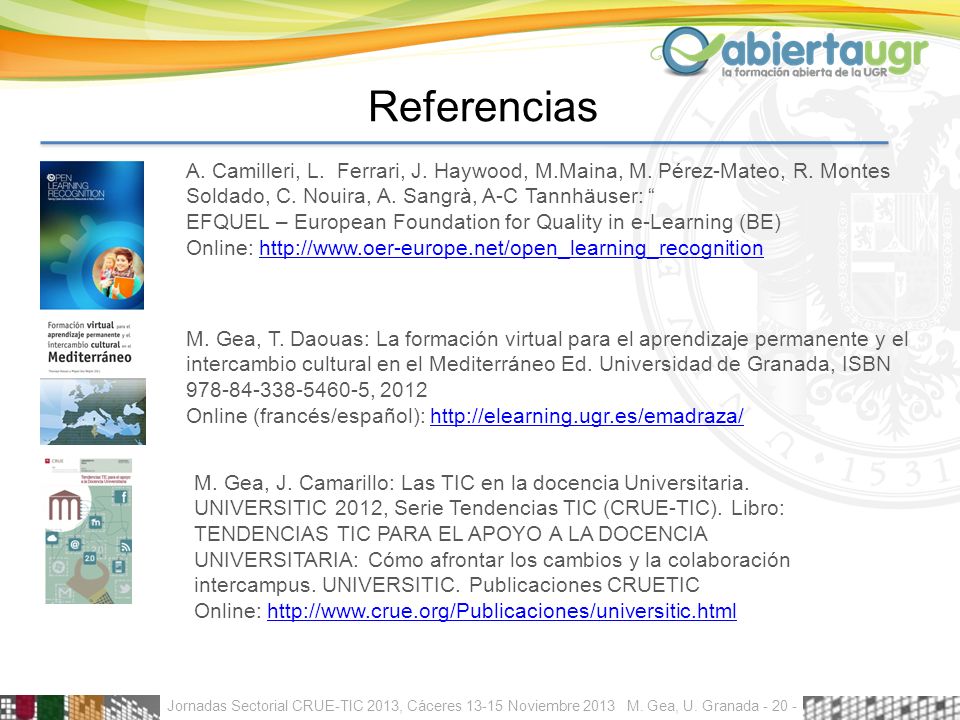This screenshot has width=960, height=720.
Task: Click the Tendencias TIC book cover thumbnail
Action: (89, 531)
